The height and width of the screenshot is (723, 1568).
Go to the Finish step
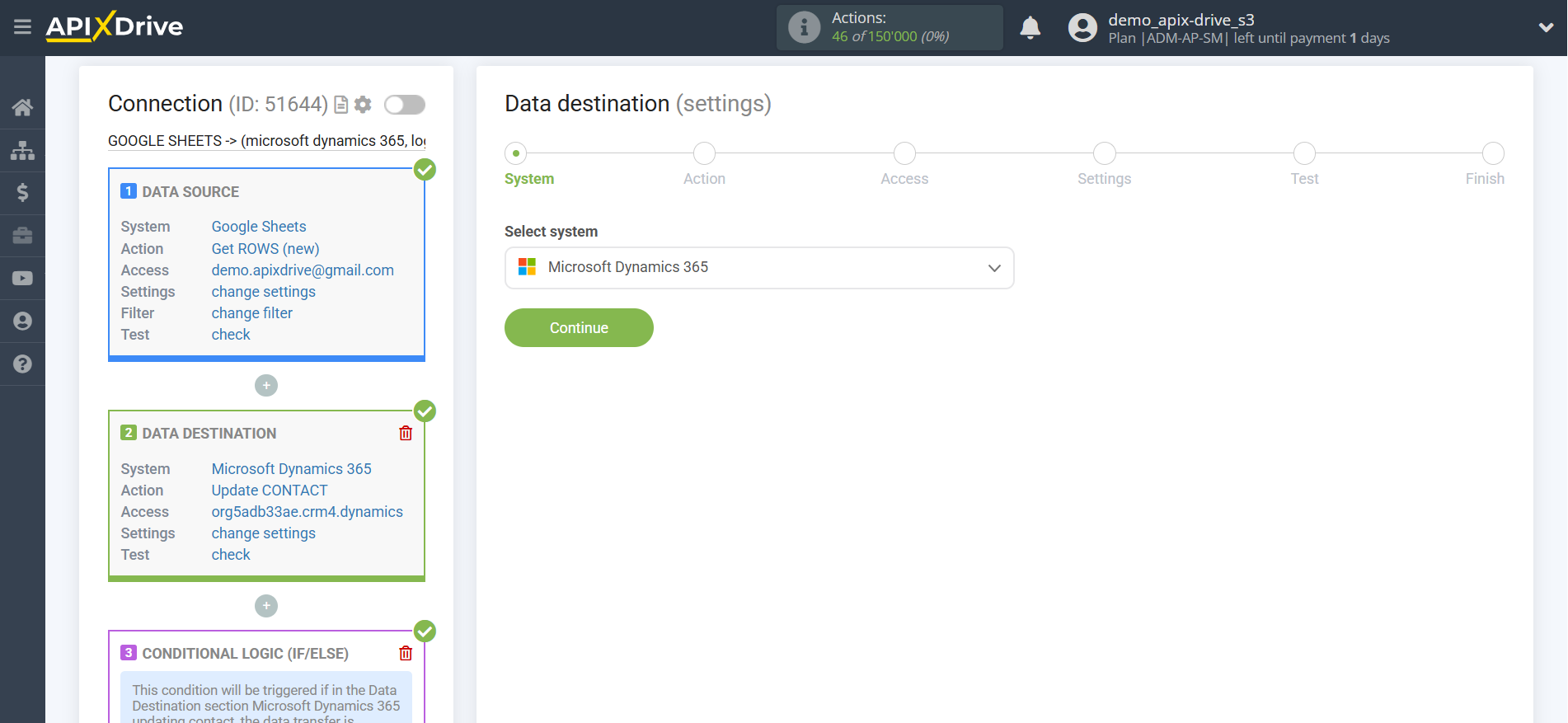[x=1493, y=153]
